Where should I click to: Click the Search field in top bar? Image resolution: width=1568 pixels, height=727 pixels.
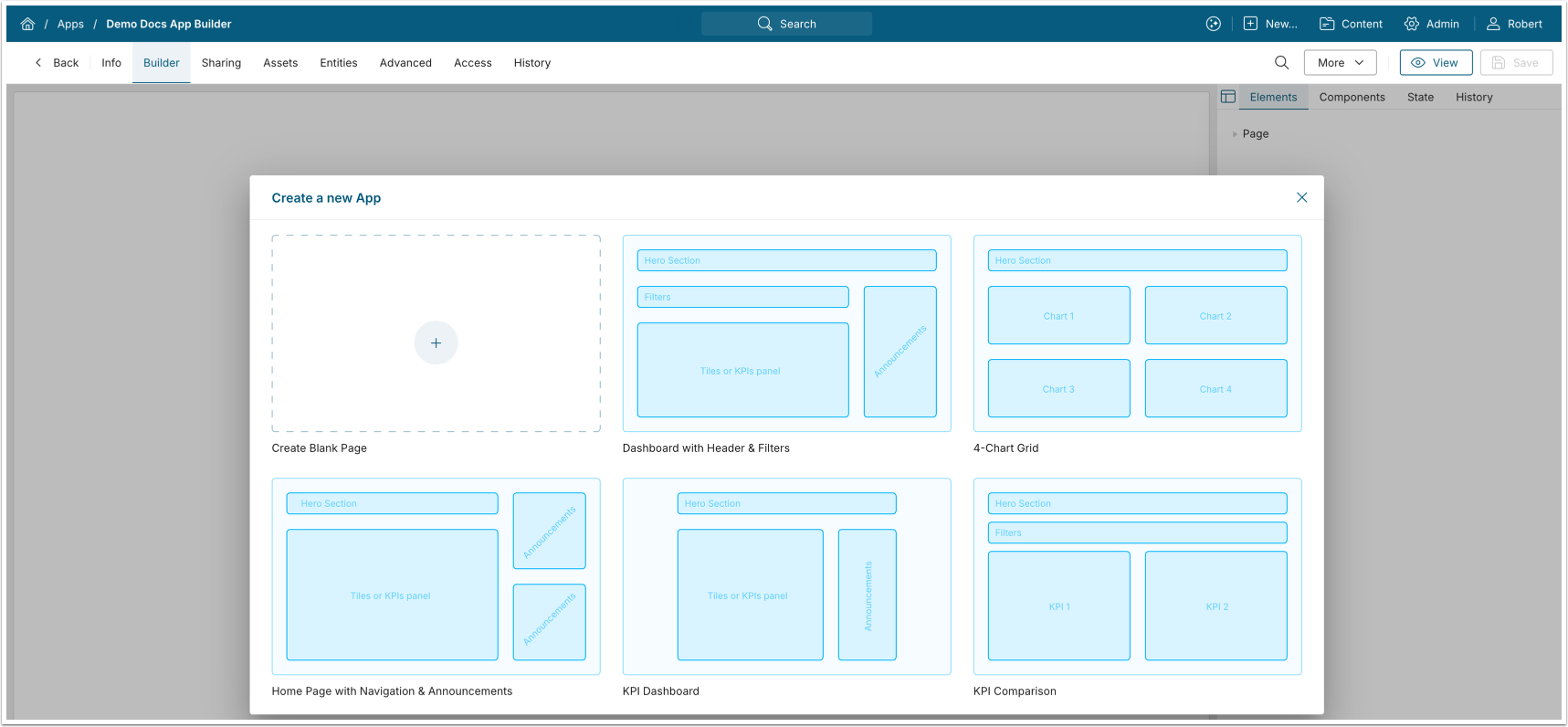786,24
